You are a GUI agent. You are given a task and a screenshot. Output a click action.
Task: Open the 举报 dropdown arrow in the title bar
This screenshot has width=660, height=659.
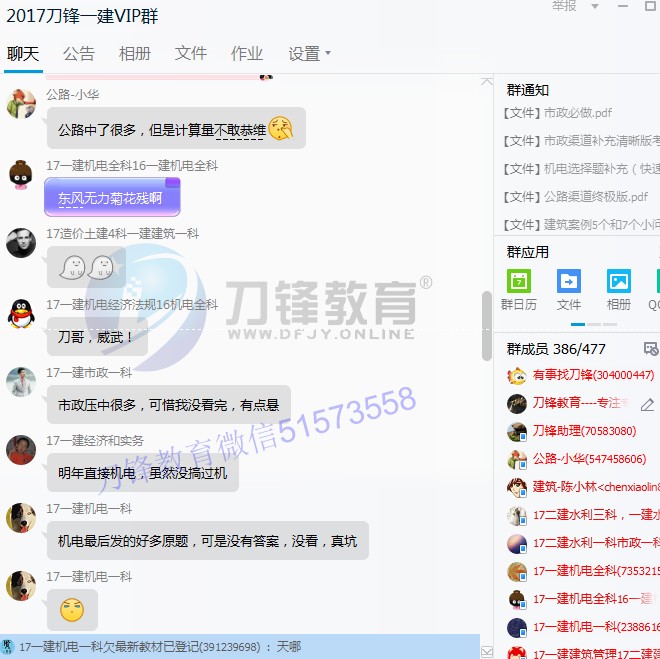pyautogui.click(x=595, y=6)
